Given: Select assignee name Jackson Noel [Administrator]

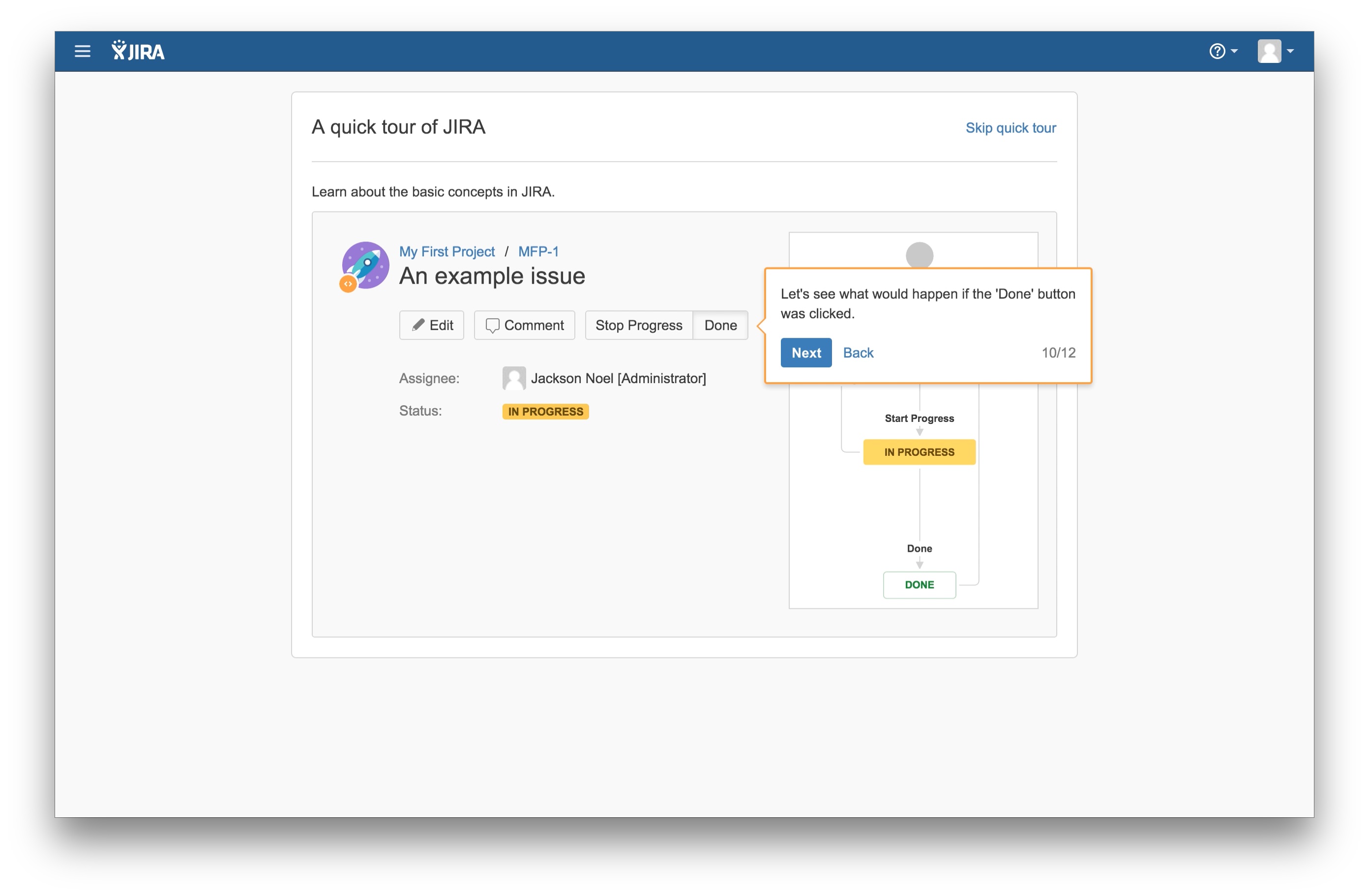Looking at the screenshot, I should [618, 378].
